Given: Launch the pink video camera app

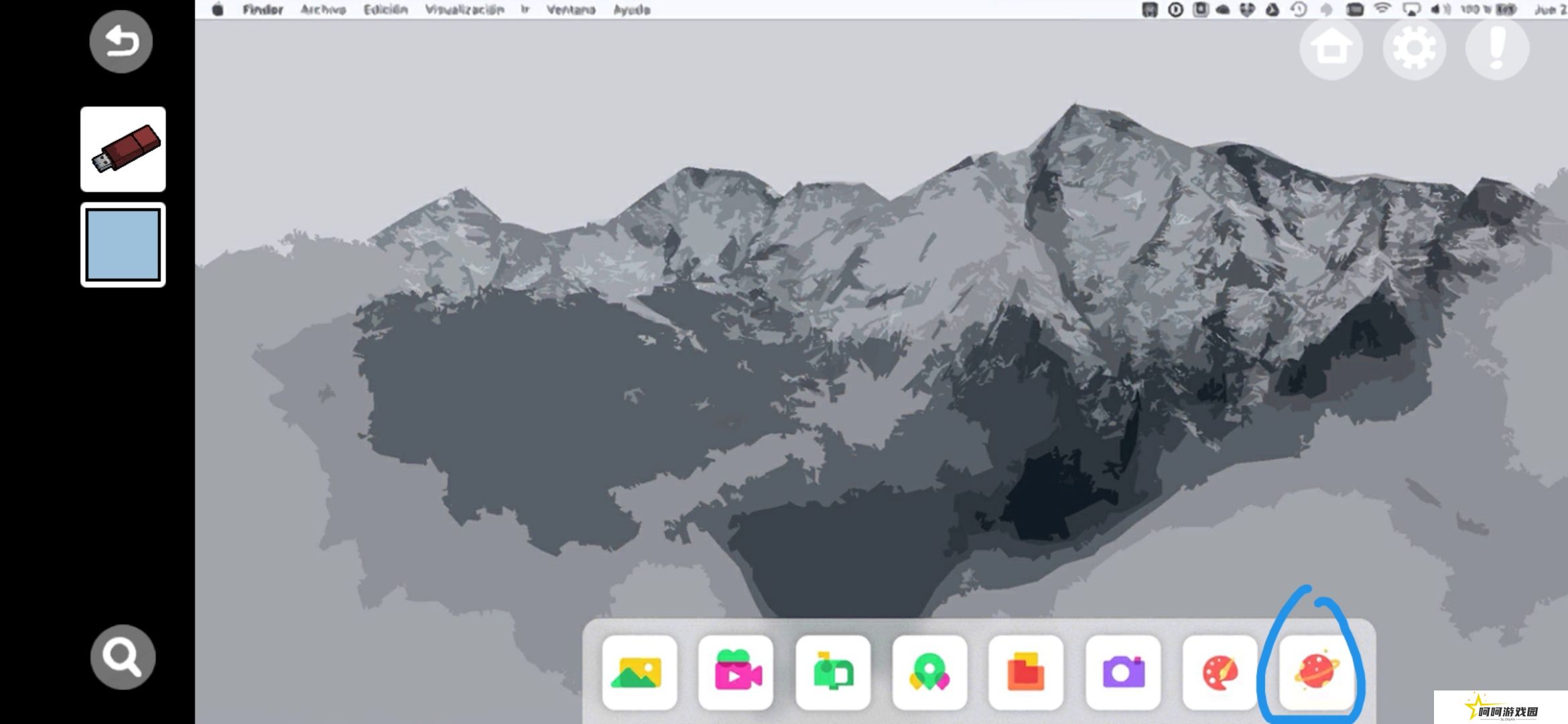Looking at the screenshot, I should coord(736,672).
